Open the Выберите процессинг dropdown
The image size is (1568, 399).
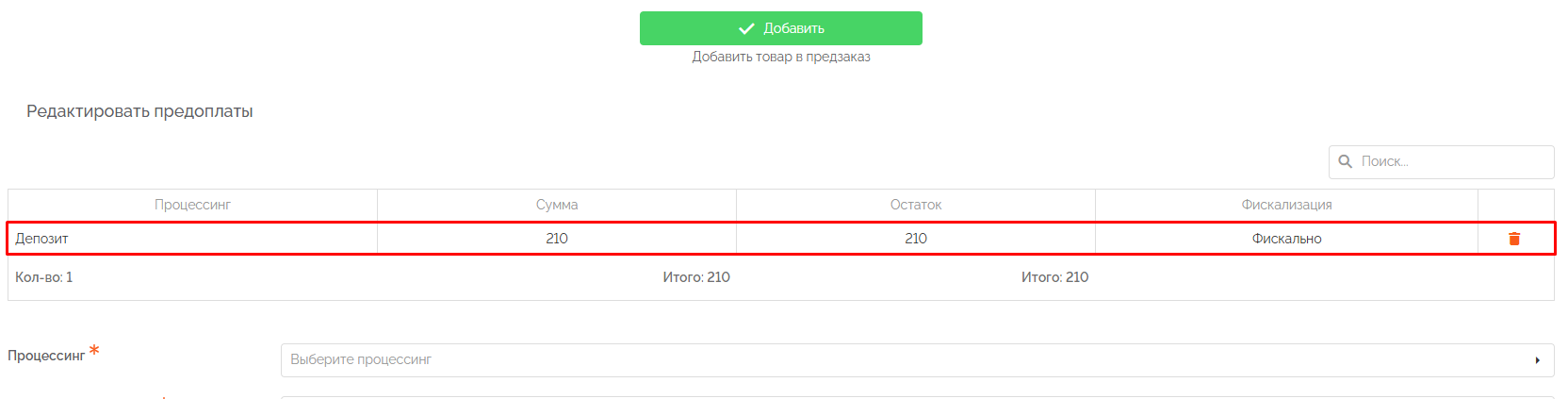click(x=905, y=359)
